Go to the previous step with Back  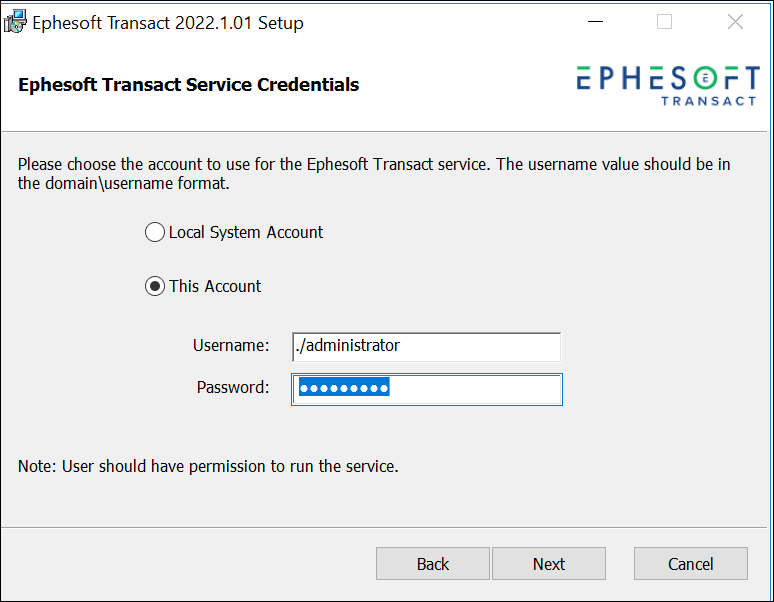(433, 564)
